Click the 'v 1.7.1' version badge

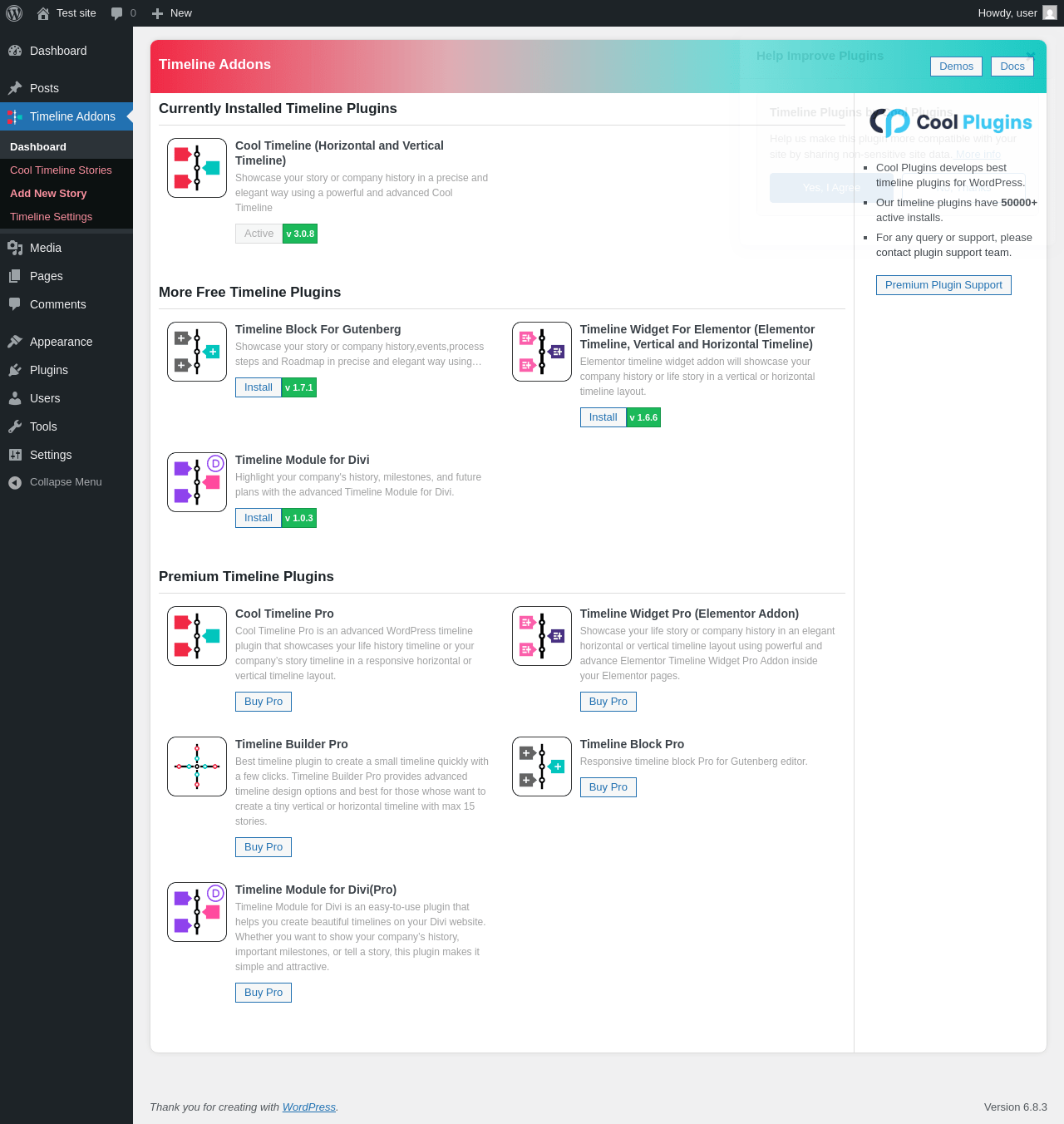299,387
